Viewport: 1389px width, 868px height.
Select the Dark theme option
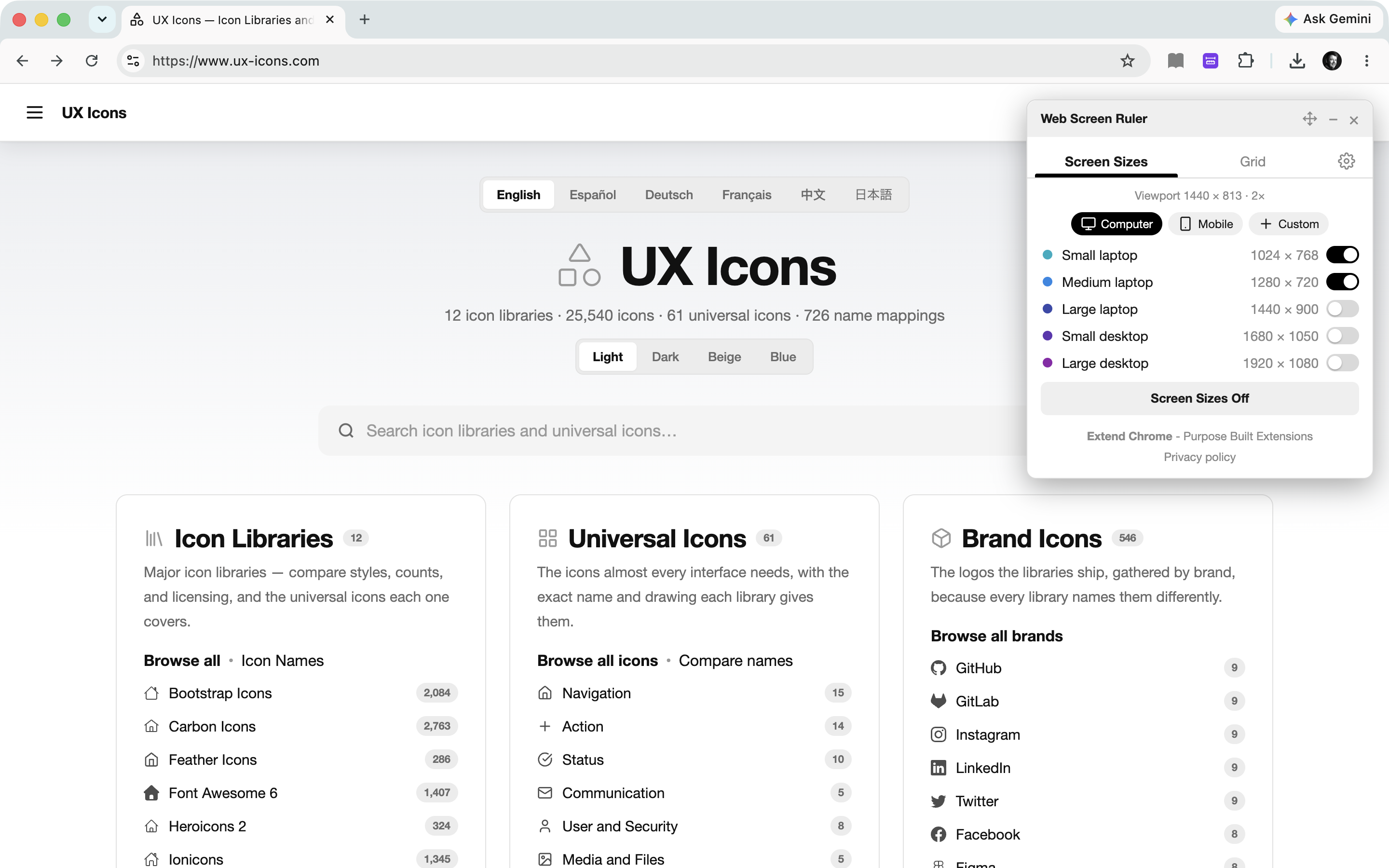[x=665, y=356]
